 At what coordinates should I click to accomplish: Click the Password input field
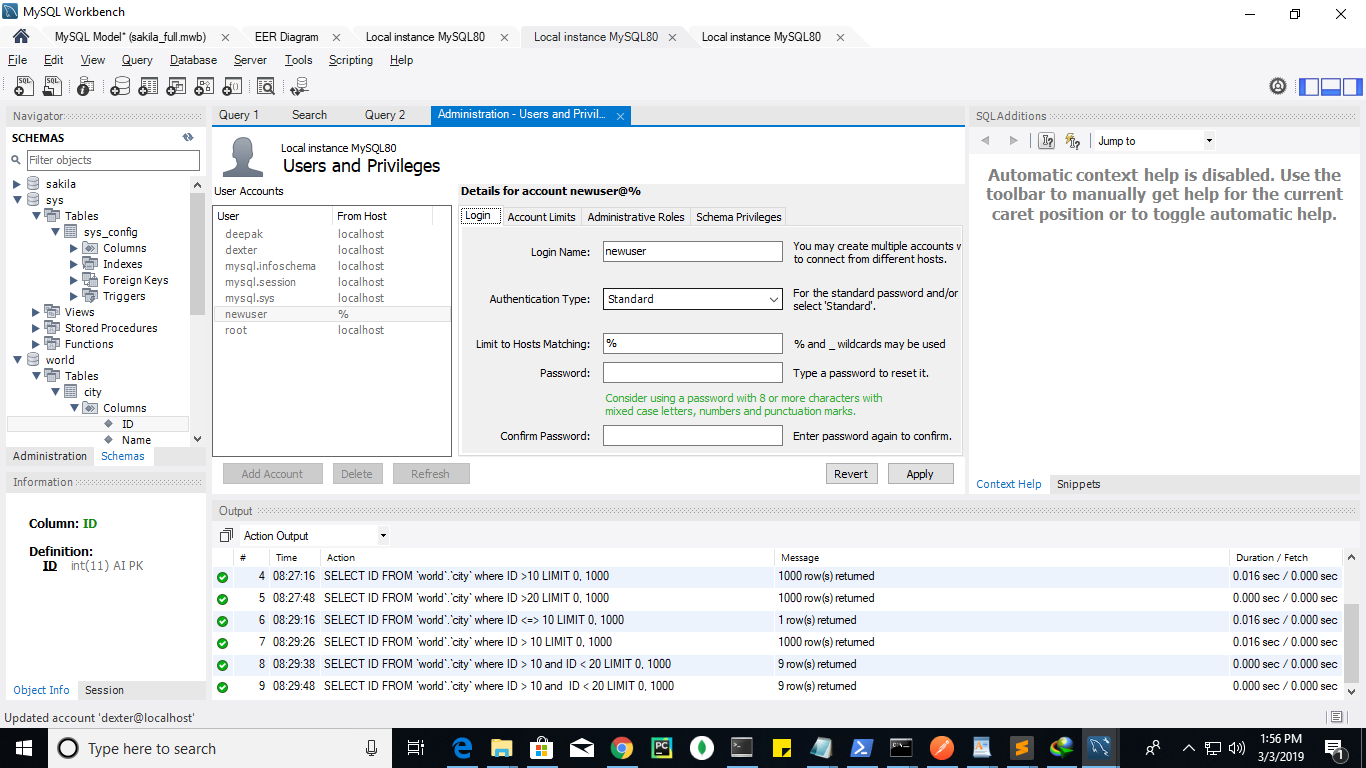click(692, 373)
